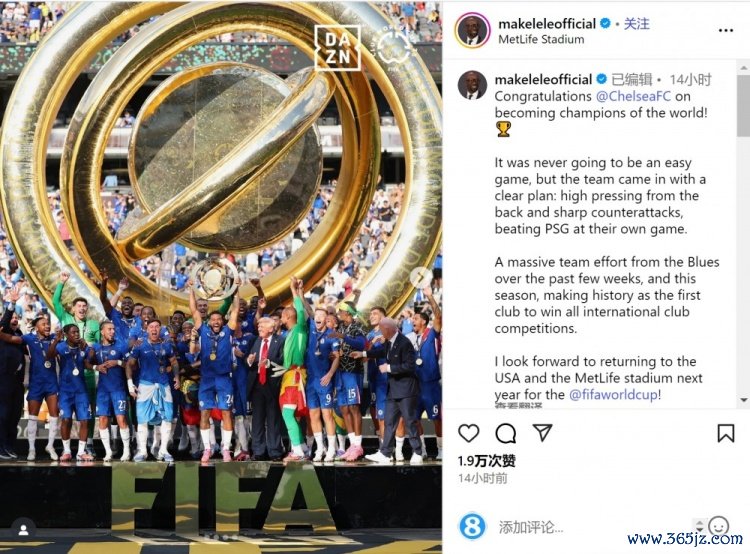
Task: Open makeleleofficial username in the caption
Action: pyautogui.click(x=543, y=79)
